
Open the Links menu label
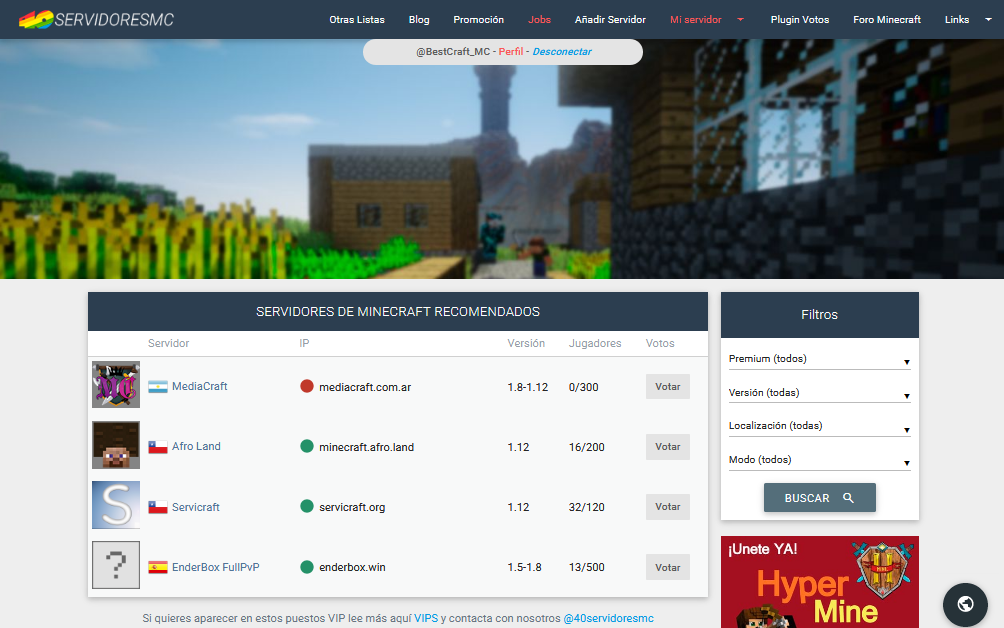(957, 20)
